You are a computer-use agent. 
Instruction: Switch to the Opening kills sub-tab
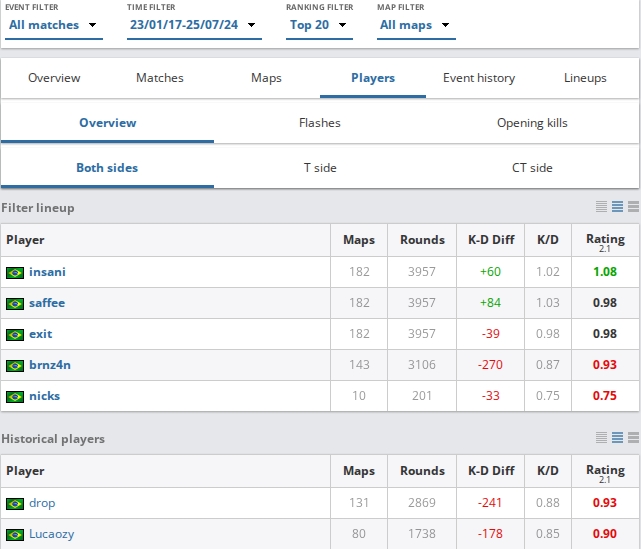[532, 123]
